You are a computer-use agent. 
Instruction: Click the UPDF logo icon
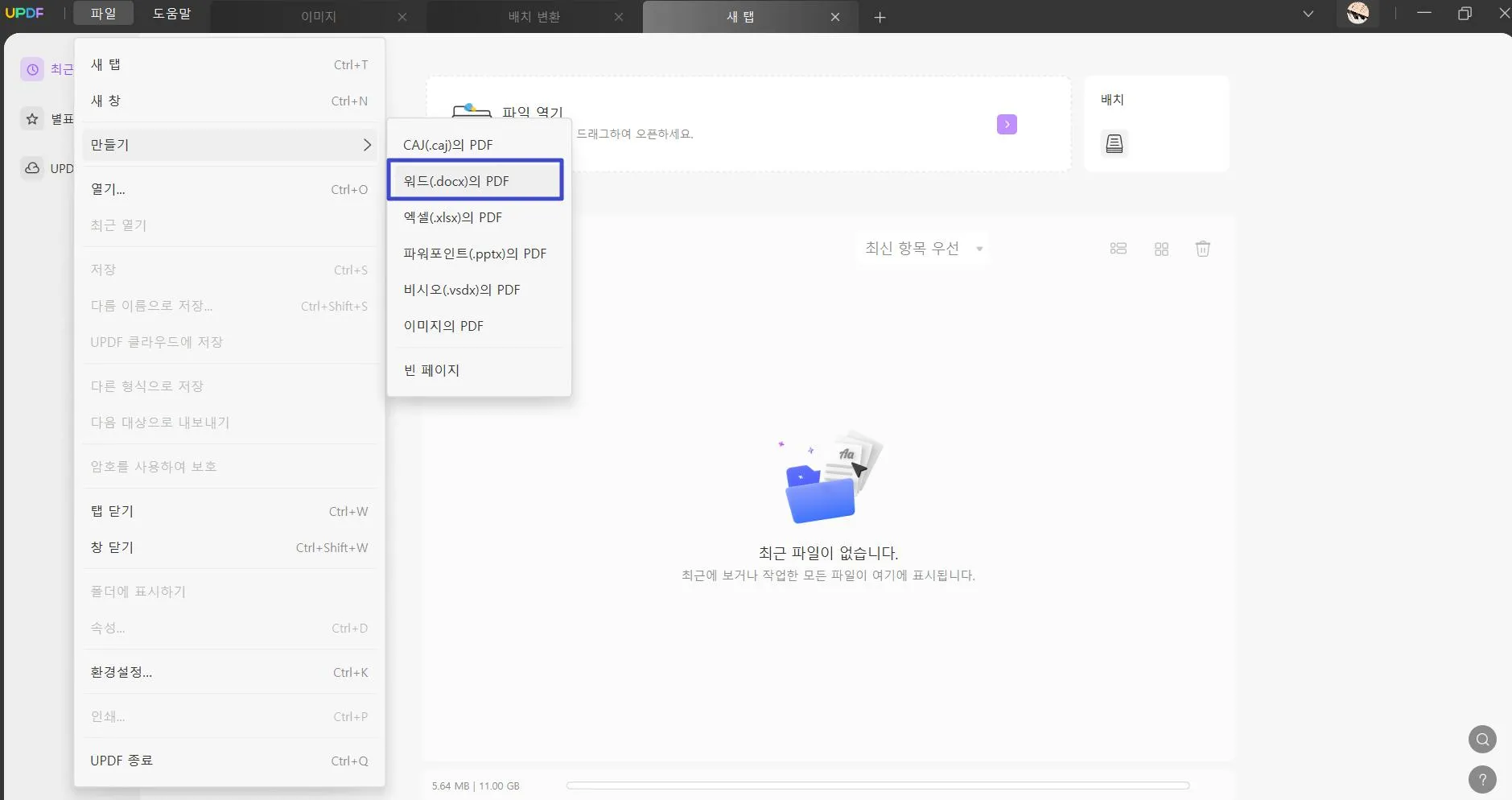tap(25, 14)
